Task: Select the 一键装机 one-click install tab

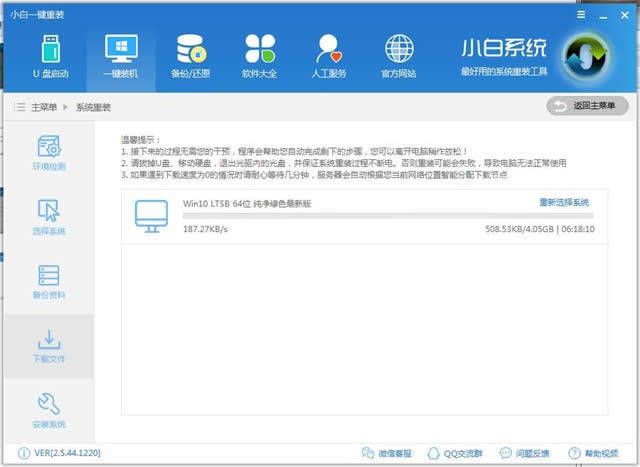Action: 121,57
